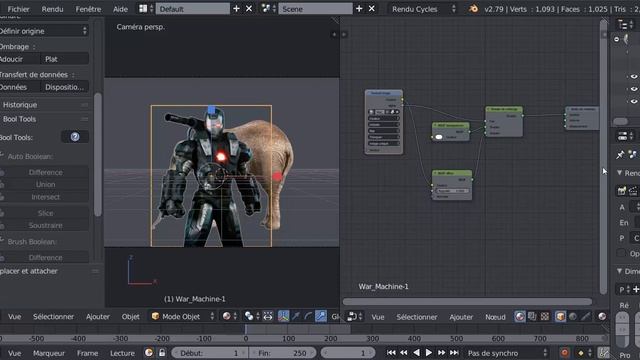The image size is (640, 360).
Task: Click the node editor horizontal scrollbar
Action: coord(467,302)
